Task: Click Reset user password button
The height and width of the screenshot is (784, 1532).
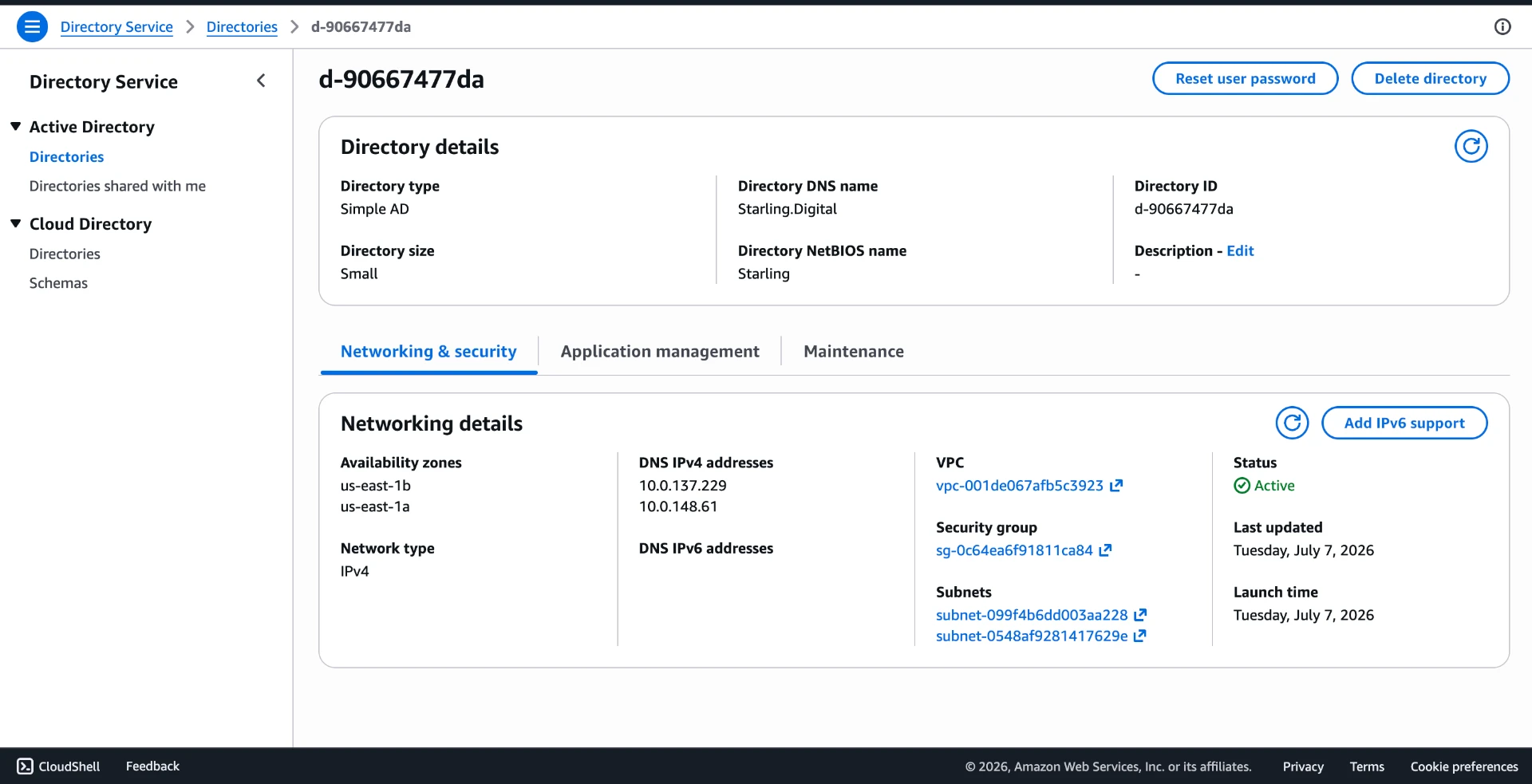Action: pyautogui.click(x=1245, y=78)
